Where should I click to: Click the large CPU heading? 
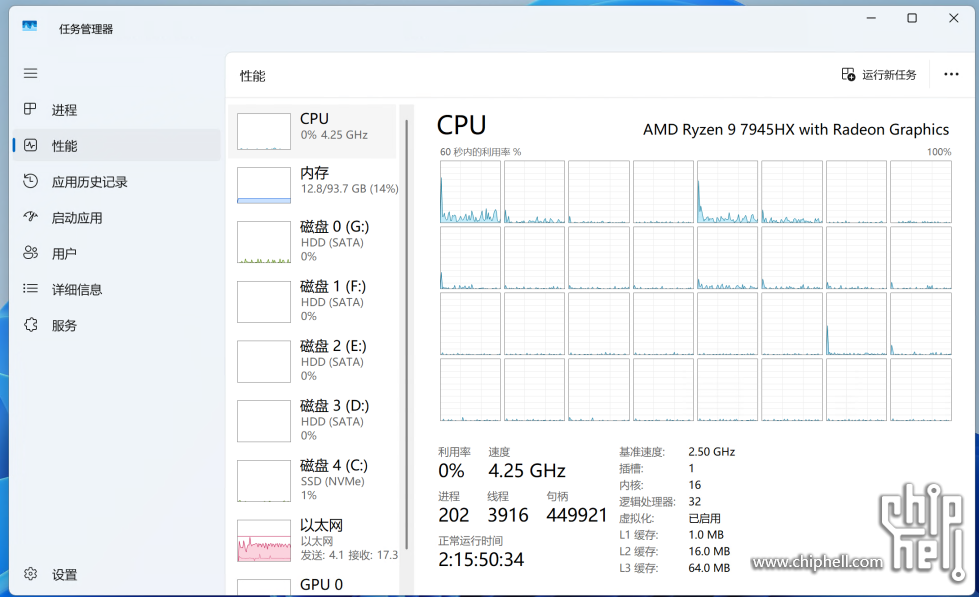coord(461,126)
